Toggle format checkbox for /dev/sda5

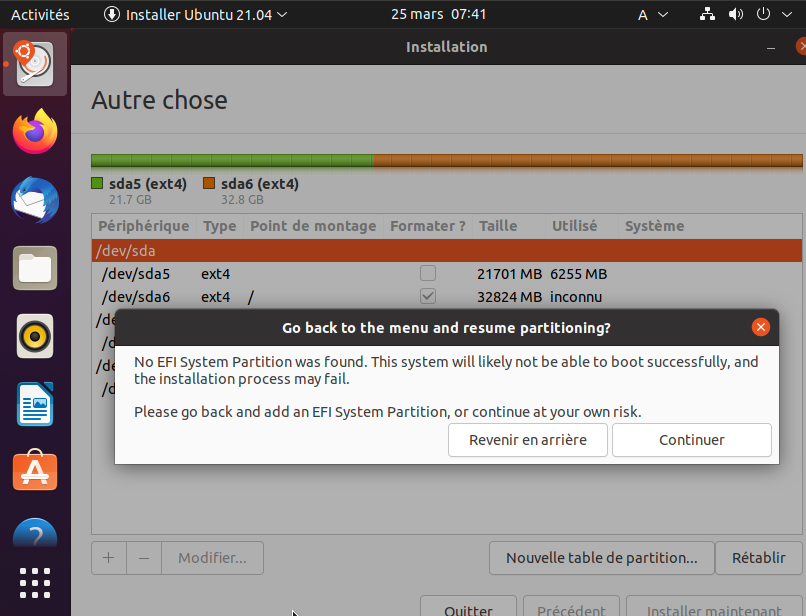(x=428, y=273)
